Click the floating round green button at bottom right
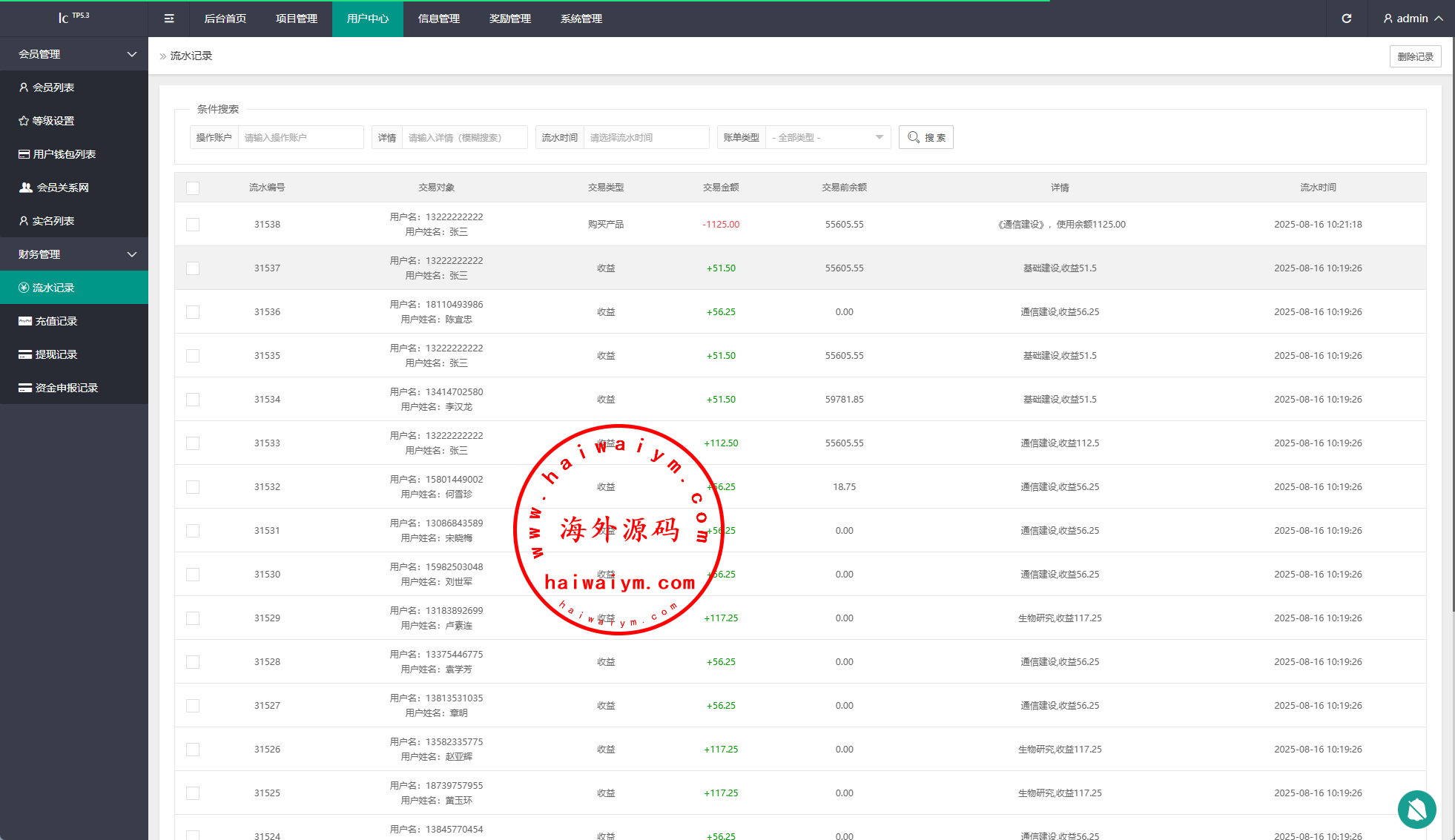 (1416, 810)
